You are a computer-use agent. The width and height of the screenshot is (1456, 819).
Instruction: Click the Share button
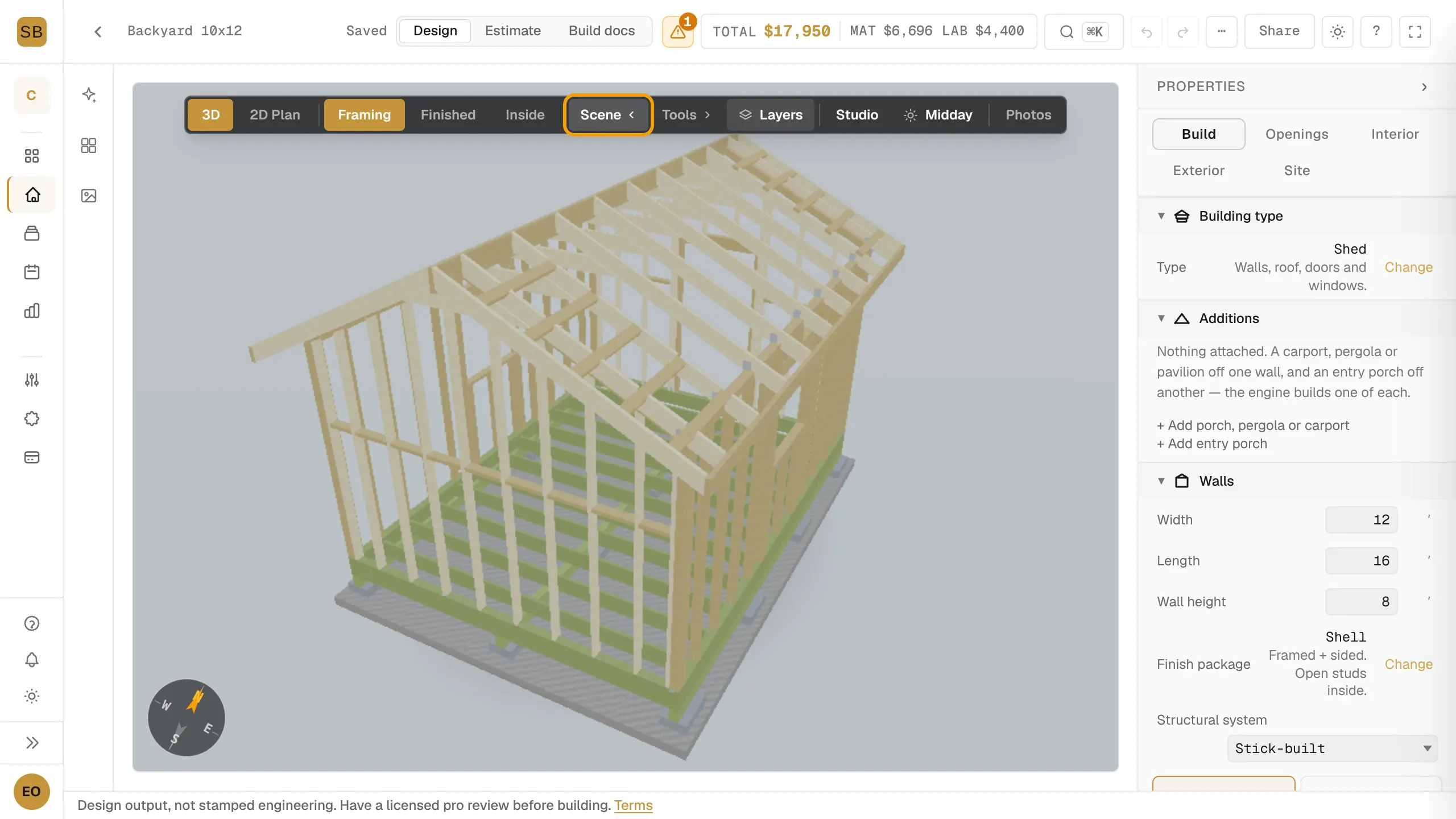point(1279,31)
